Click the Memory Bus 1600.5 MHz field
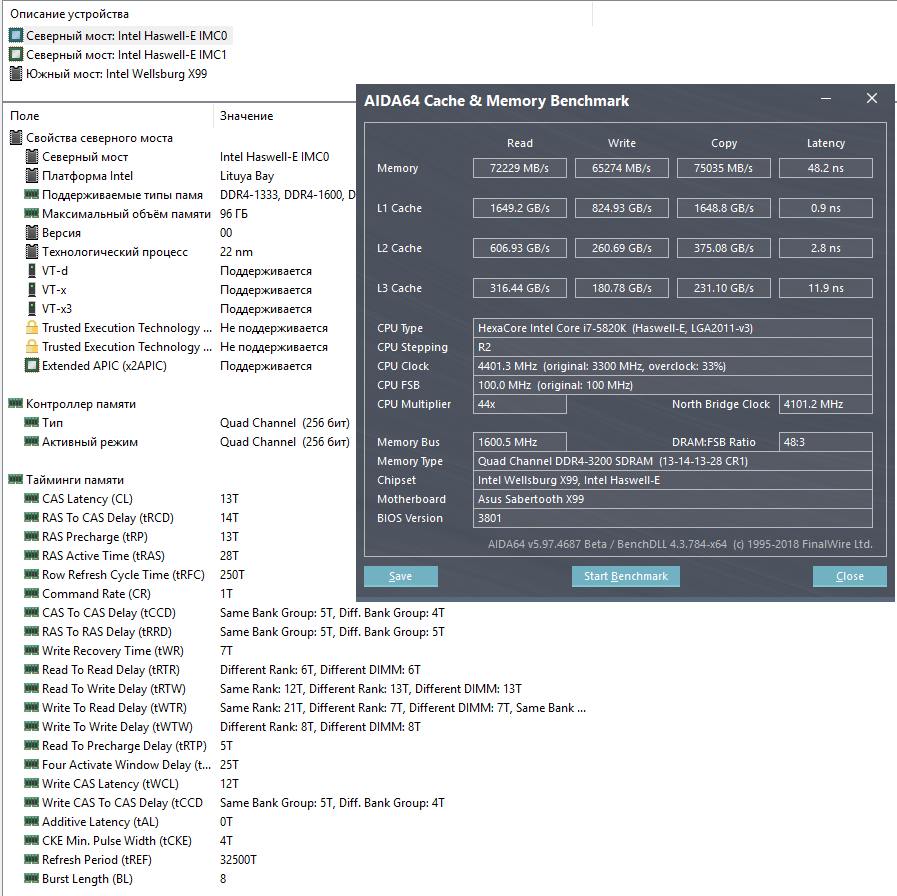 (x=519, y=442)
